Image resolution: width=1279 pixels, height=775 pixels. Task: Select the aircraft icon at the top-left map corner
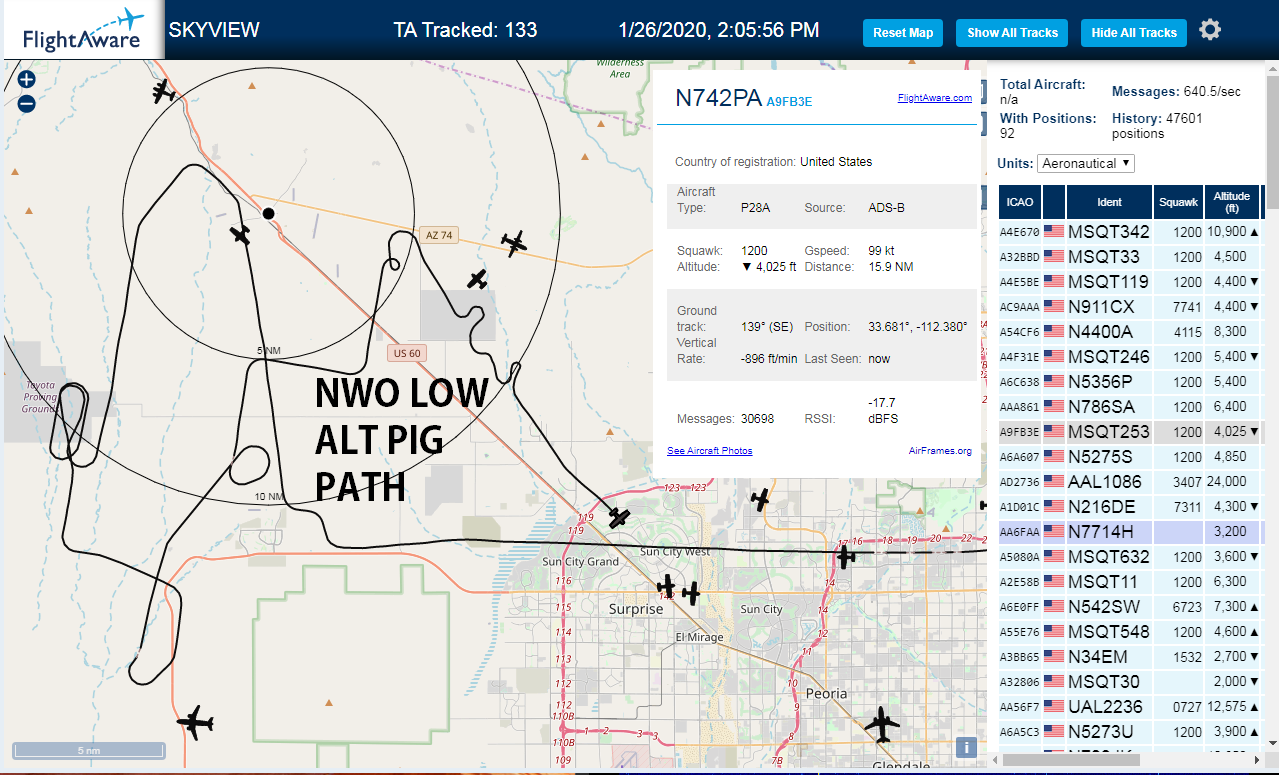coord(164,92)
